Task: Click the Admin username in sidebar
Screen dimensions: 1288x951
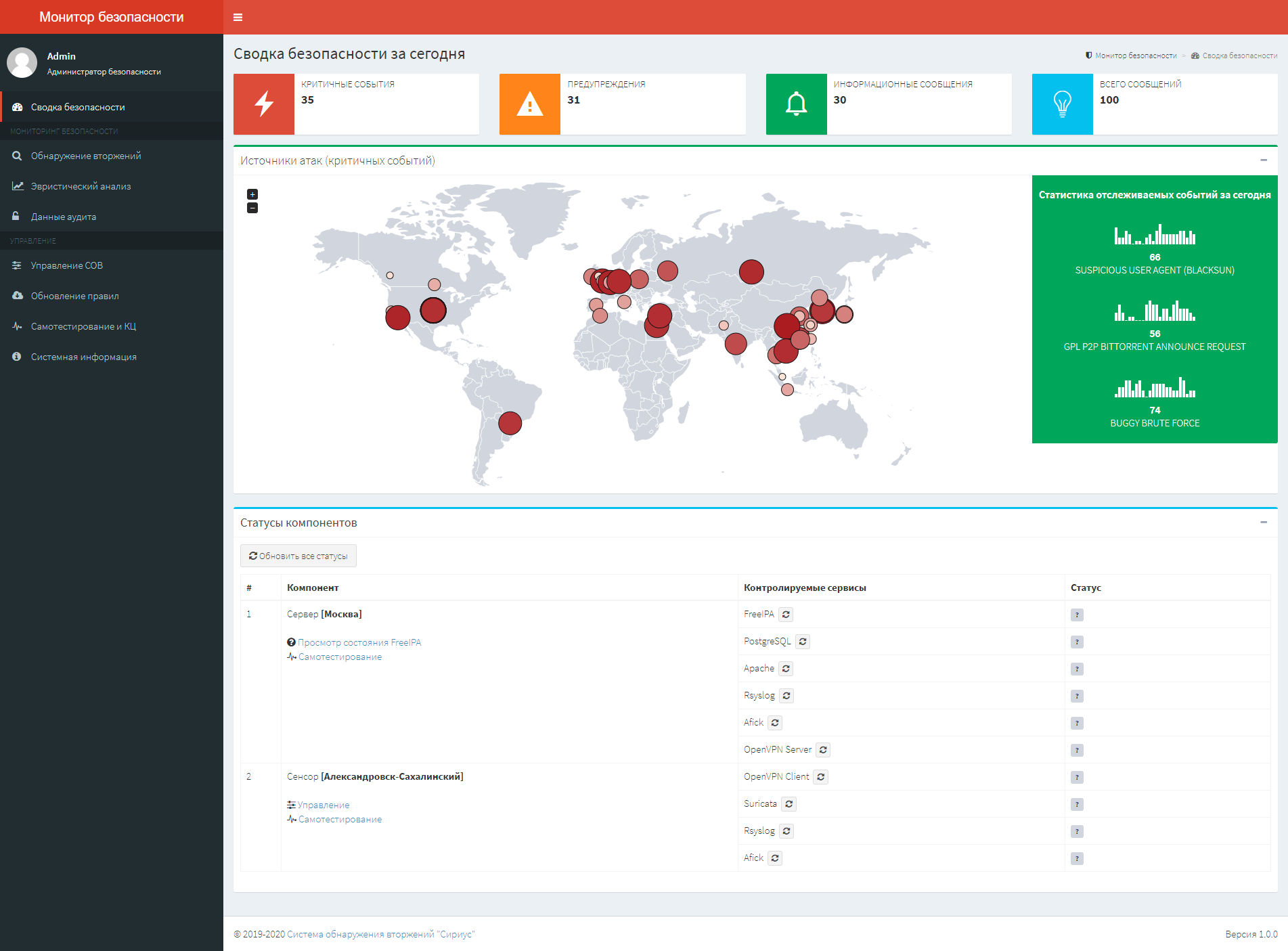Action: click(62, 56)
